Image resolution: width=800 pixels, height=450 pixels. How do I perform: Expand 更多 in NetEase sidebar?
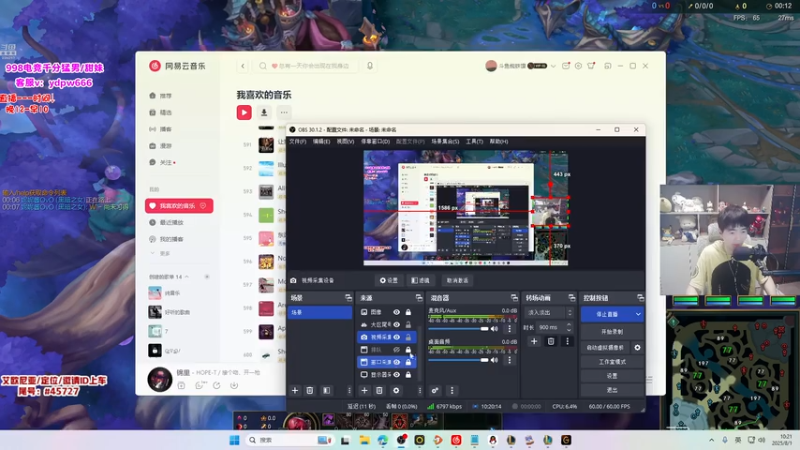coord(161,254)
